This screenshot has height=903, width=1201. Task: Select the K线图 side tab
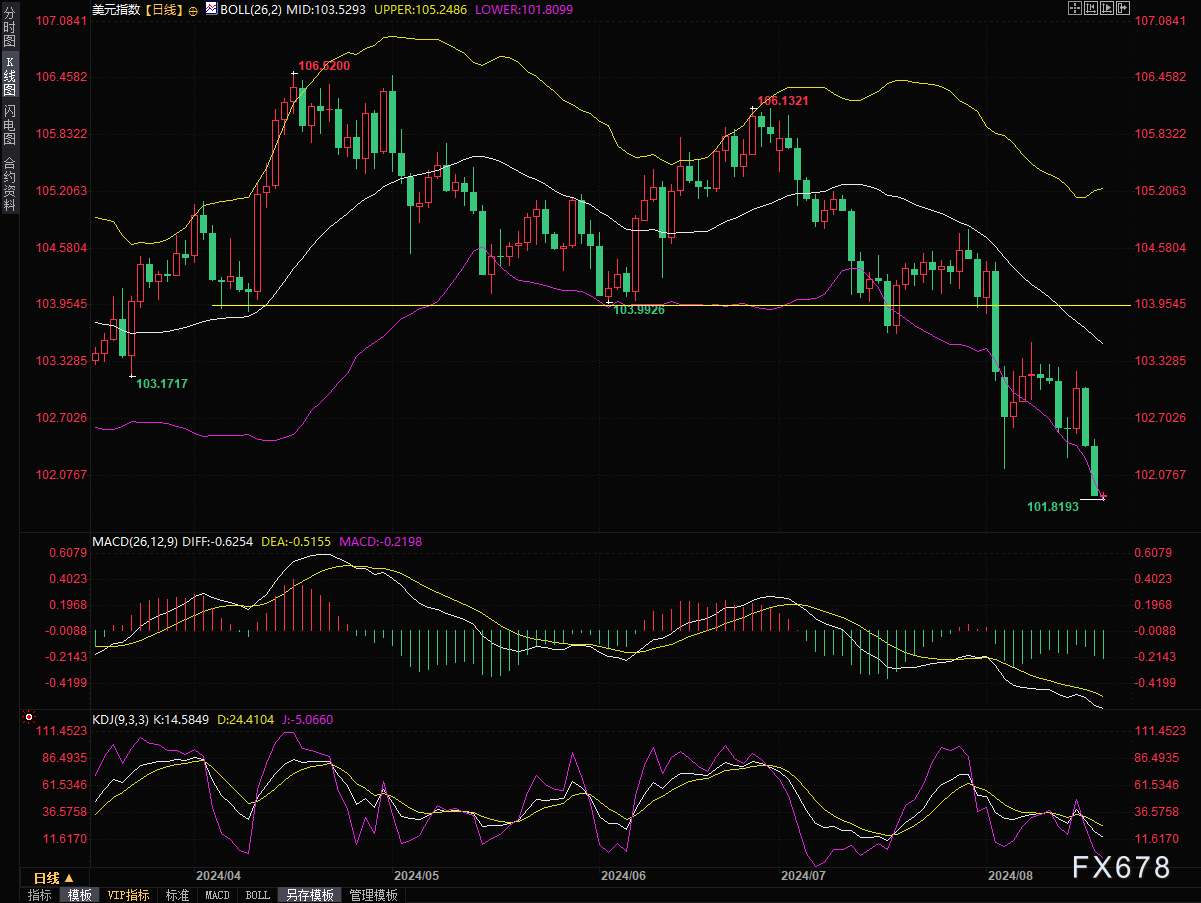click(x=10, y=76)
